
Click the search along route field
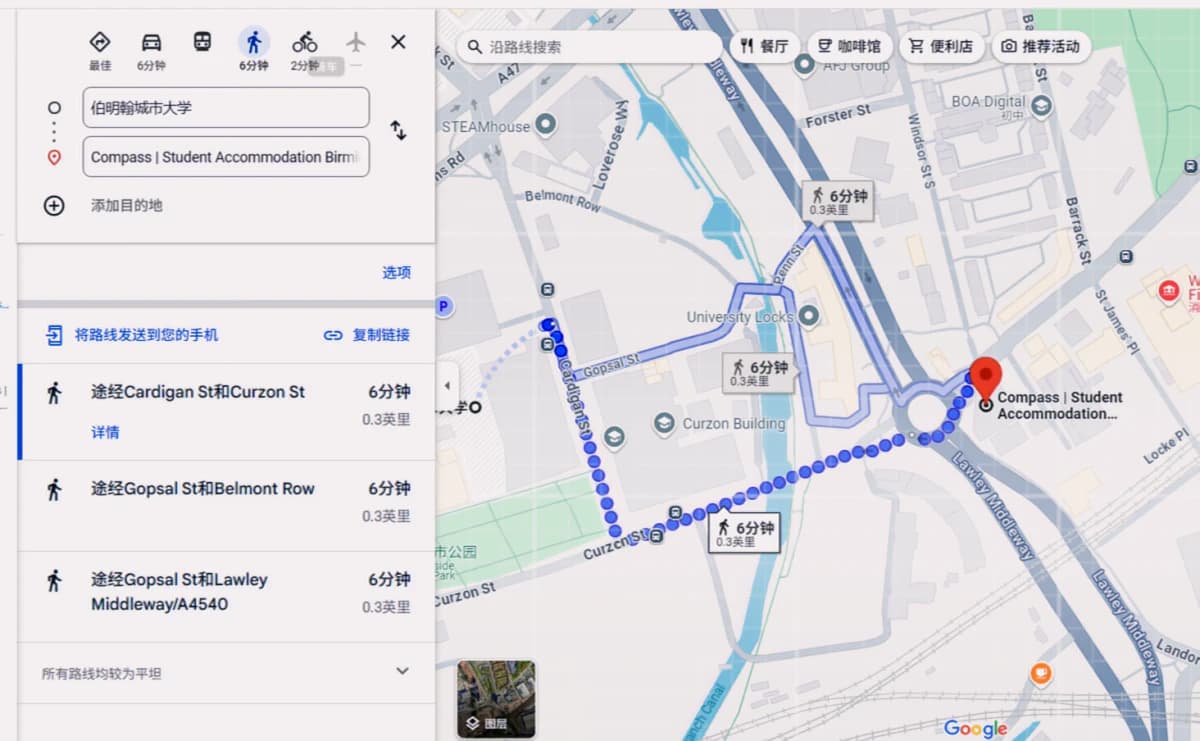coord(590,47)
